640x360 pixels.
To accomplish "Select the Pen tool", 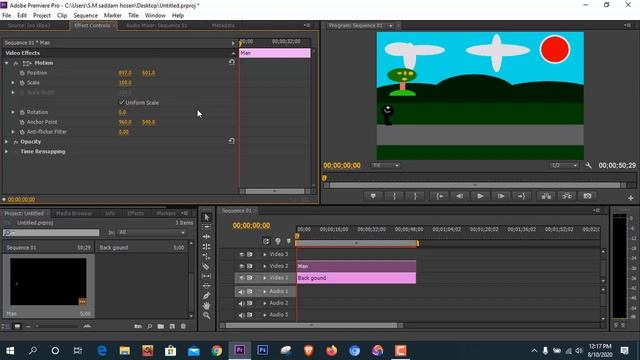I will pos(207,296).
